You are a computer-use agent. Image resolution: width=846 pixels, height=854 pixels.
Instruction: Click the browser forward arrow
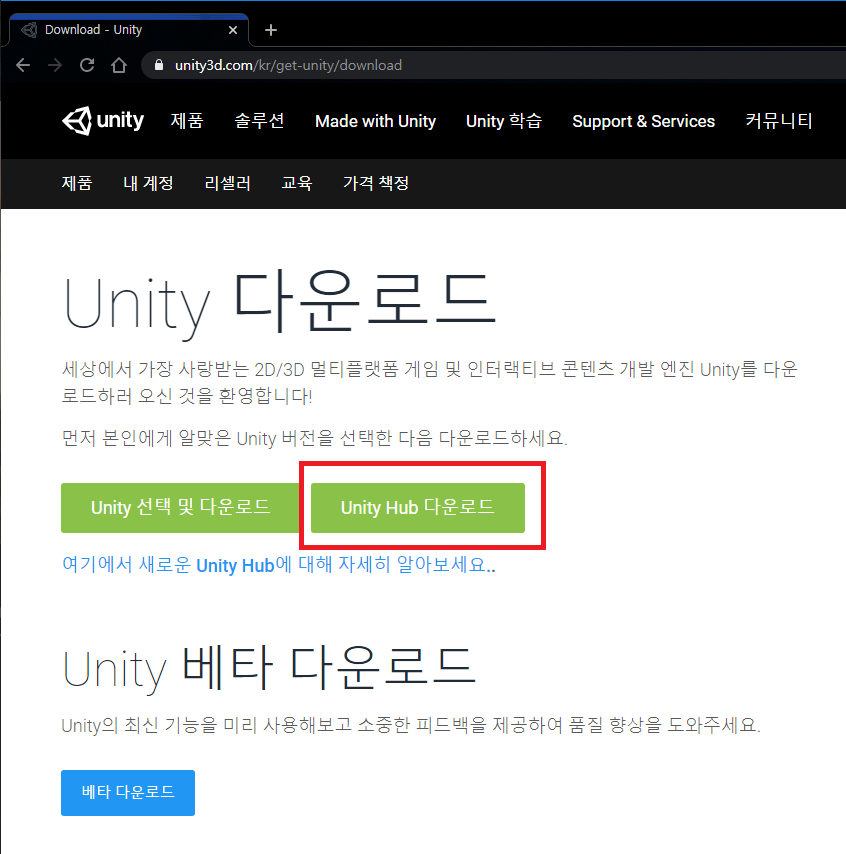click(x=55, y=65)
